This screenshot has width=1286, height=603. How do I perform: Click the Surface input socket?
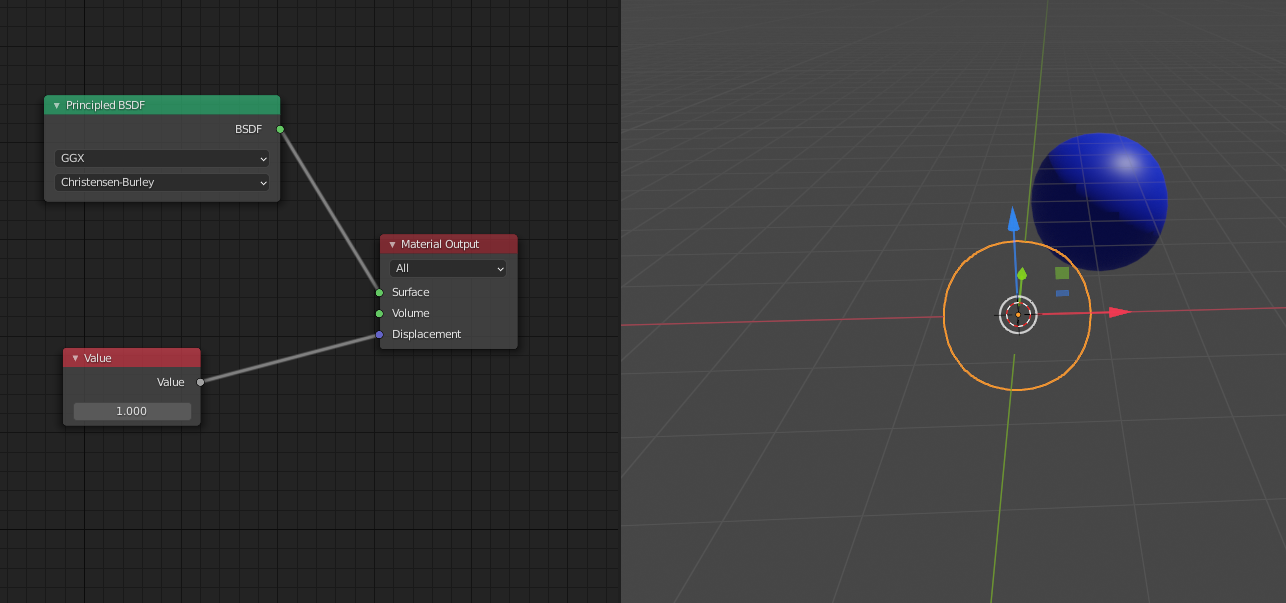click(379, 292)
